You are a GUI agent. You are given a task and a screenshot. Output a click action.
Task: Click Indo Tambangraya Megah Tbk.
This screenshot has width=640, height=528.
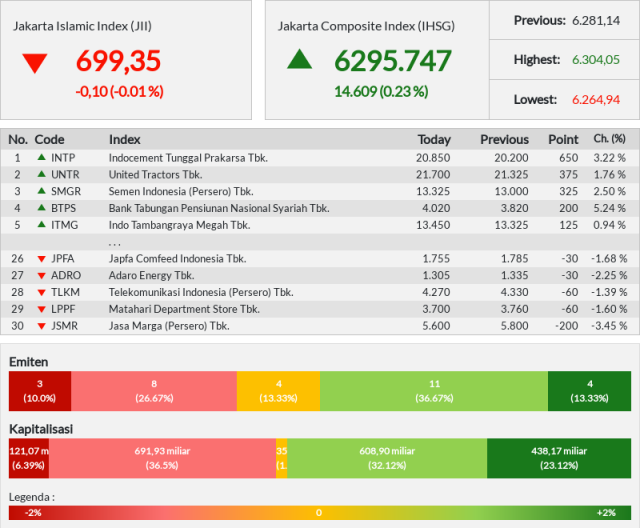tap(180, 224)
